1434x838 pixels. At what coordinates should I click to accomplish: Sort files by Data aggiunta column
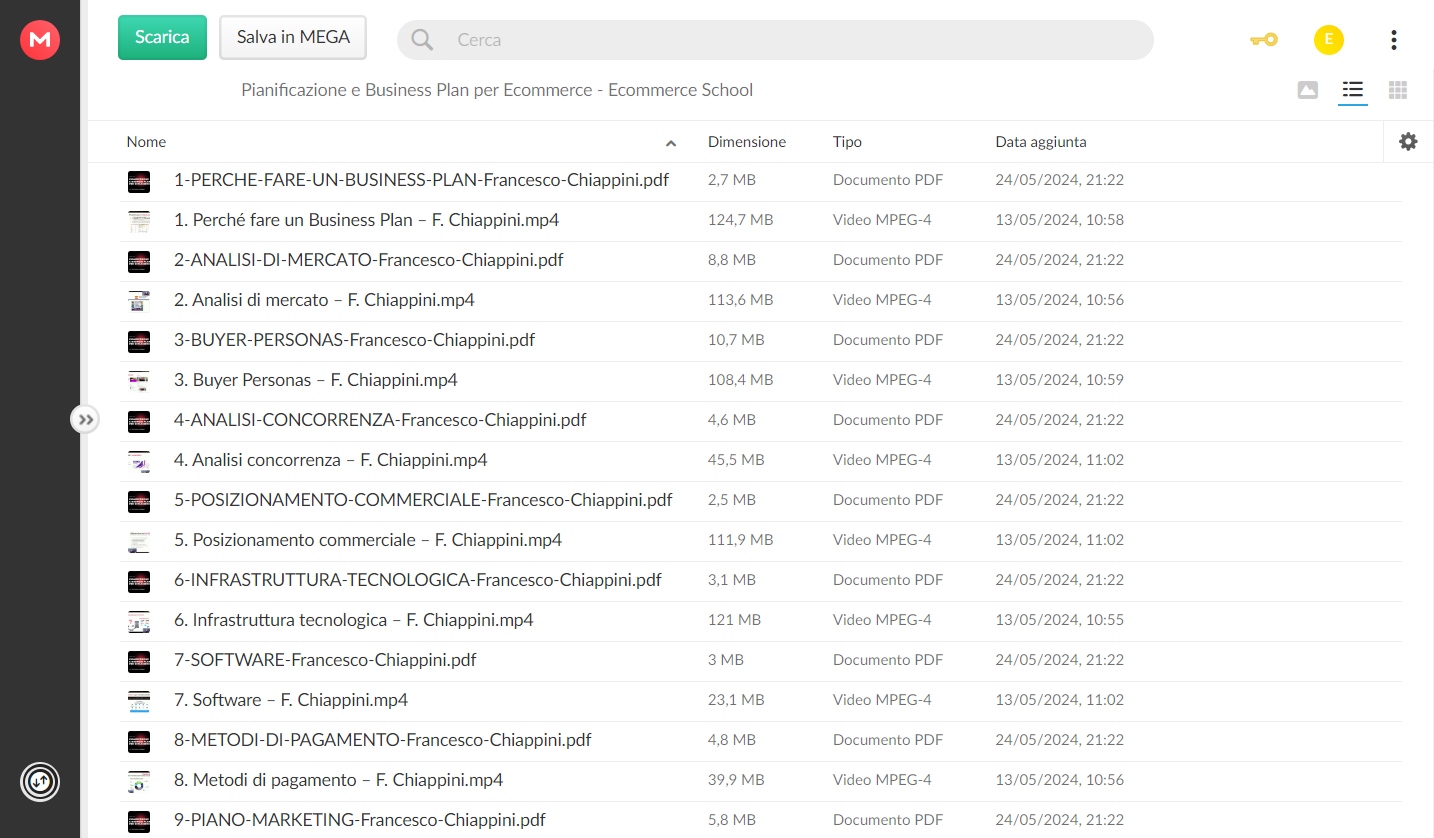pos(1041,142)
